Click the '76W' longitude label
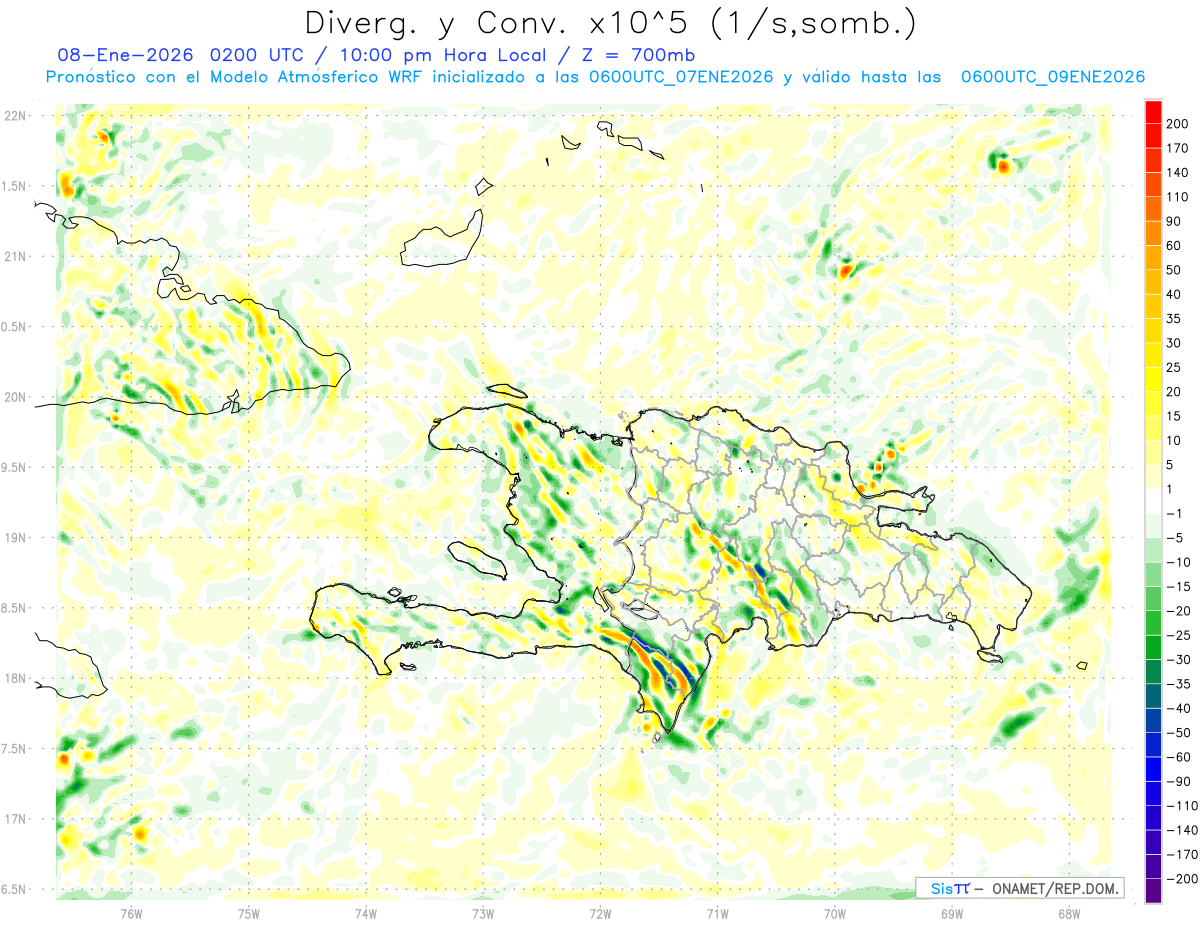The image size is (1200, 927). click(131, 913)
